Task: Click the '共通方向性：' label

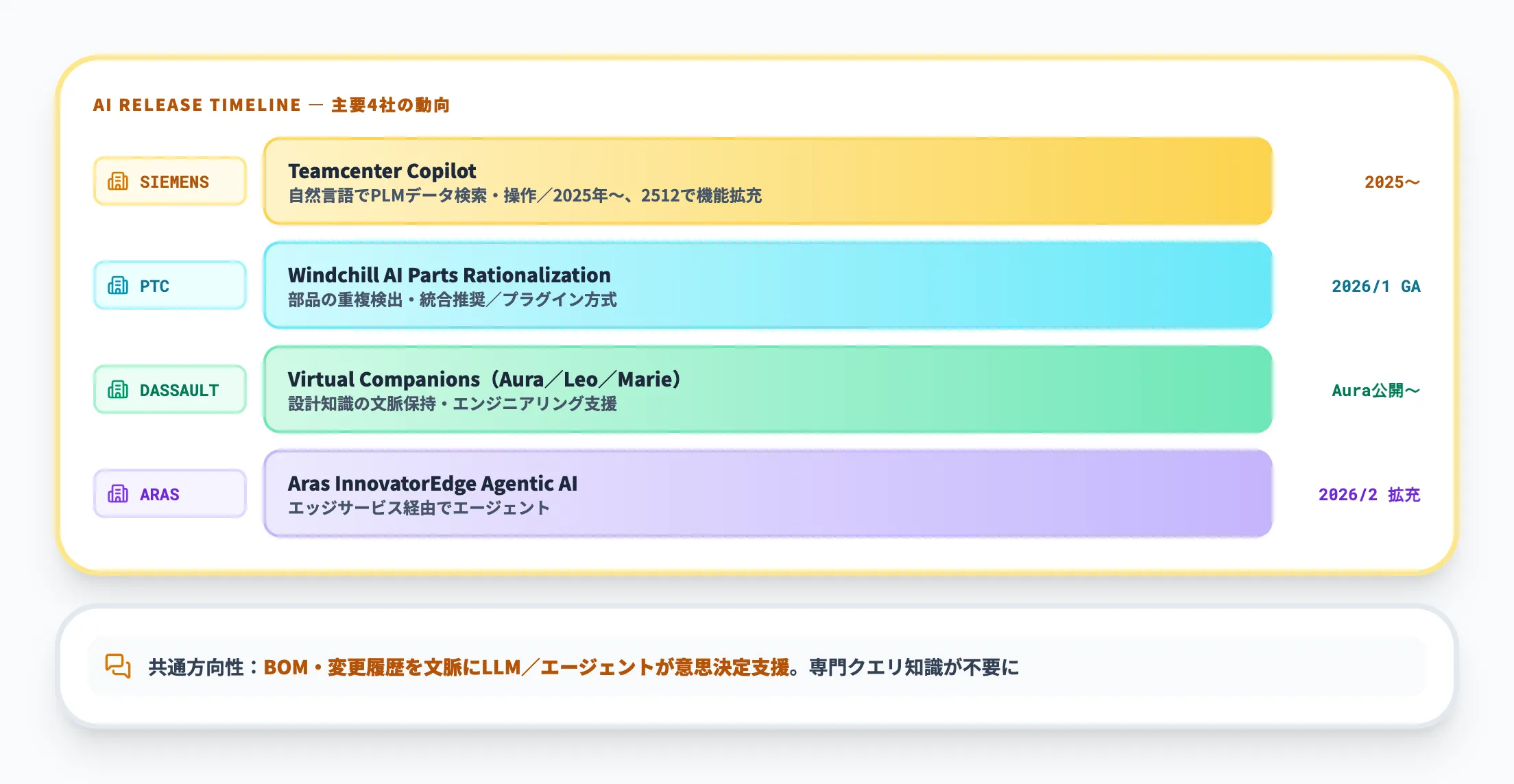Action: (204, 667)
